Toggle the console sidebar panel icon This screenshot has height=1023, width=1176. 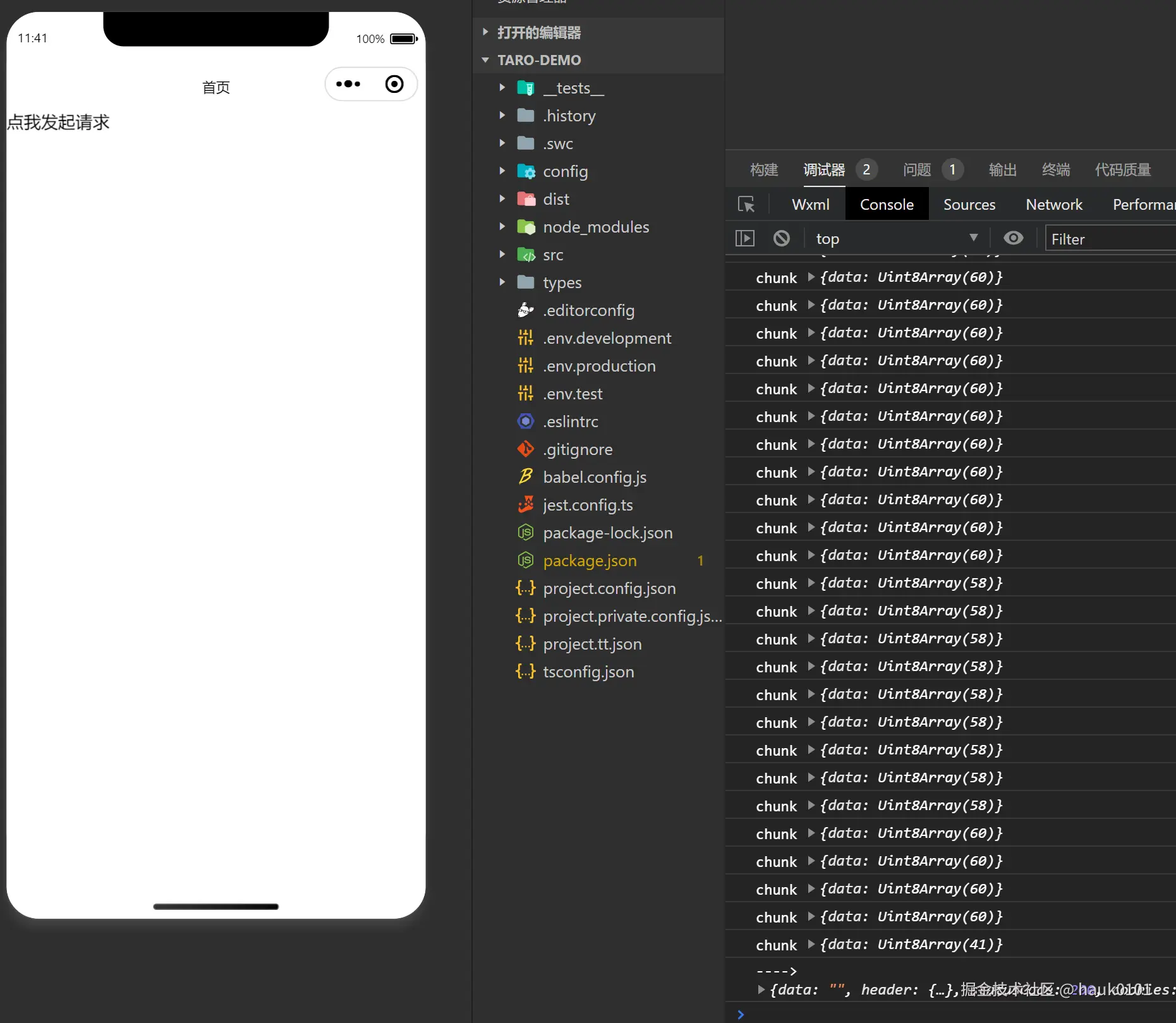745,238
